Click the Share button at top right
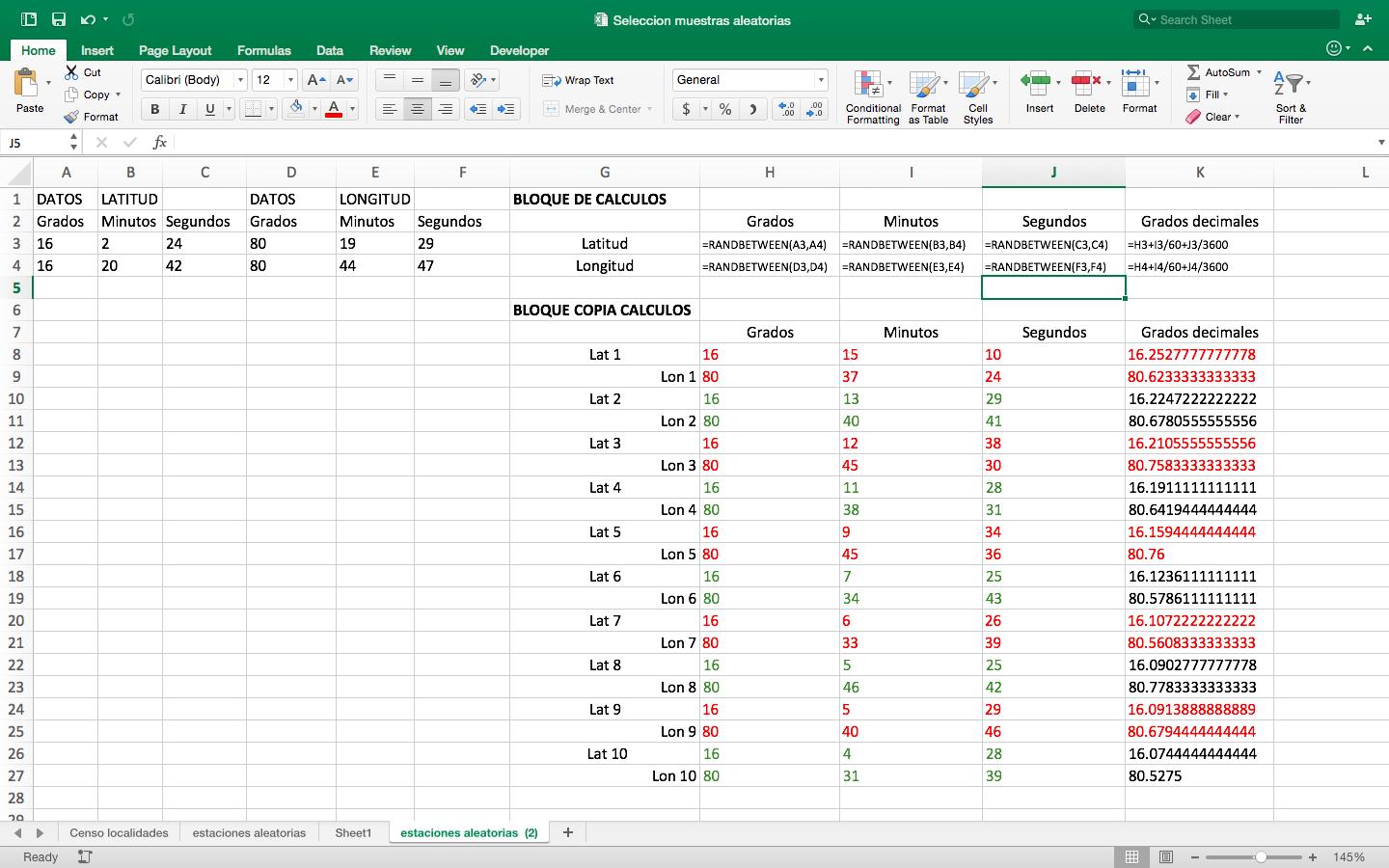Viewport: 1389px width, 868px height. (1363, 19)
